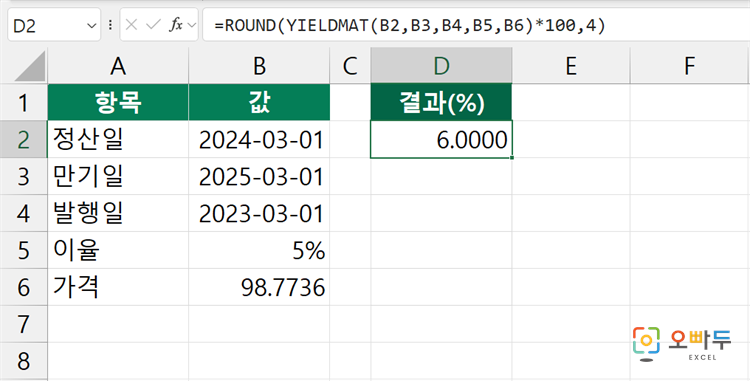Select row 2 header
750x381 pixels.
pyautogui.click(x=23, y=140)
